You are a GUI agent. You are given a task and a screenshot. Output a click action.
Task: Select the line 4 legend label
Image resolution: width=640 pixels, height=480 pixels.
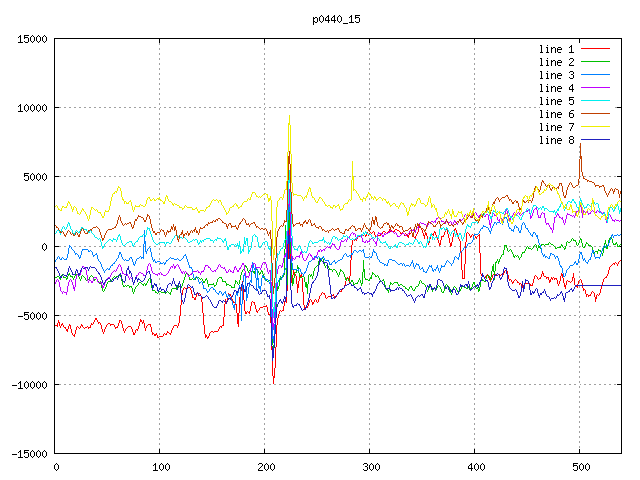coord(556,88)
